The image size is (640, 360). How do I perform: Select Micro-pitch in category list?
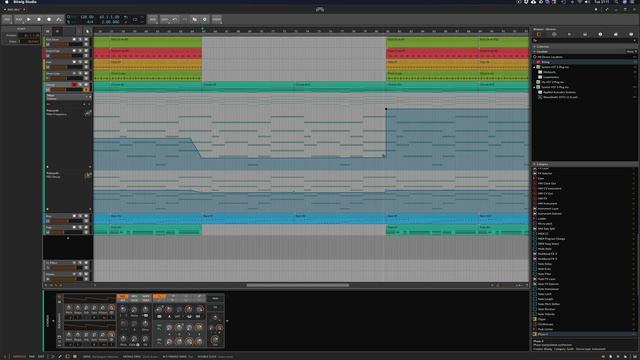[x=584, y=224]
